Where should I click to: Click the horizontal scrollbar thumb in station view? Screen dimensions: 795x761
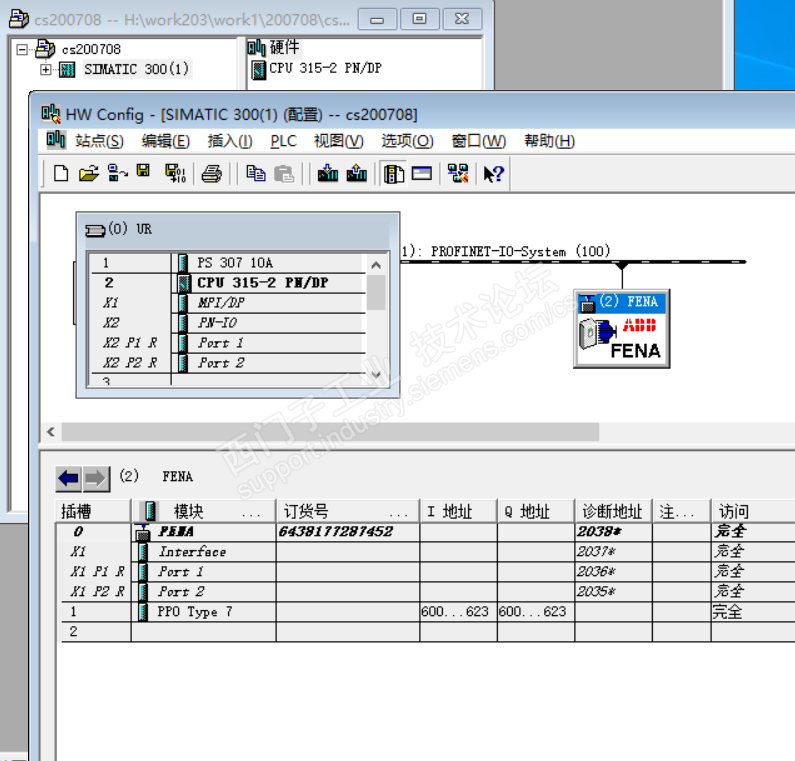tap(330, 432)
